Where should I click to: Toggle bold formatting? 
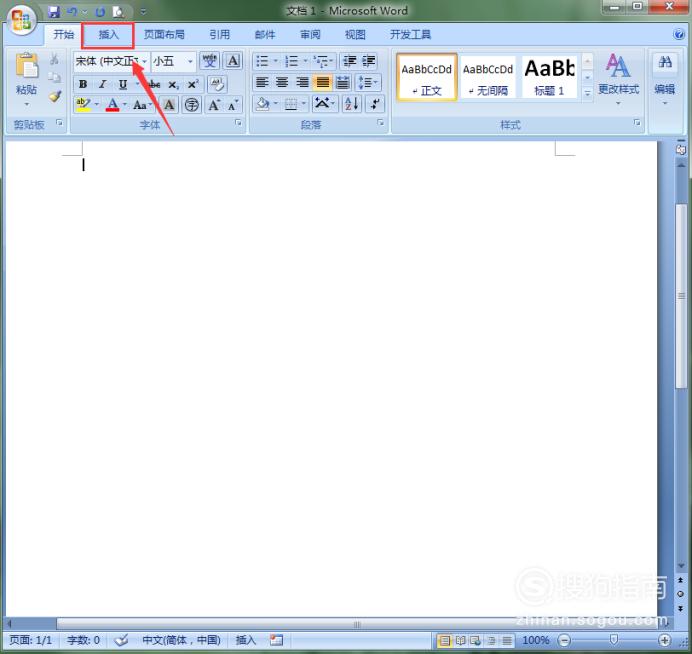[x=83, y=84]
